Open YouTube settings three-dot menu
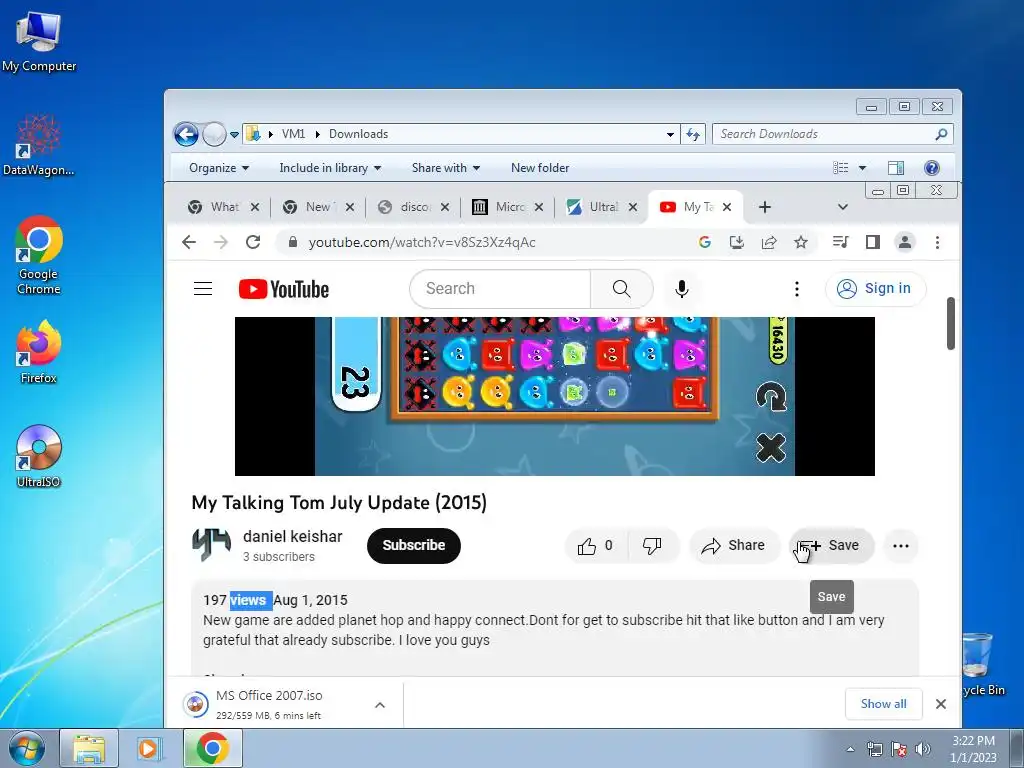 click(796, 289)
